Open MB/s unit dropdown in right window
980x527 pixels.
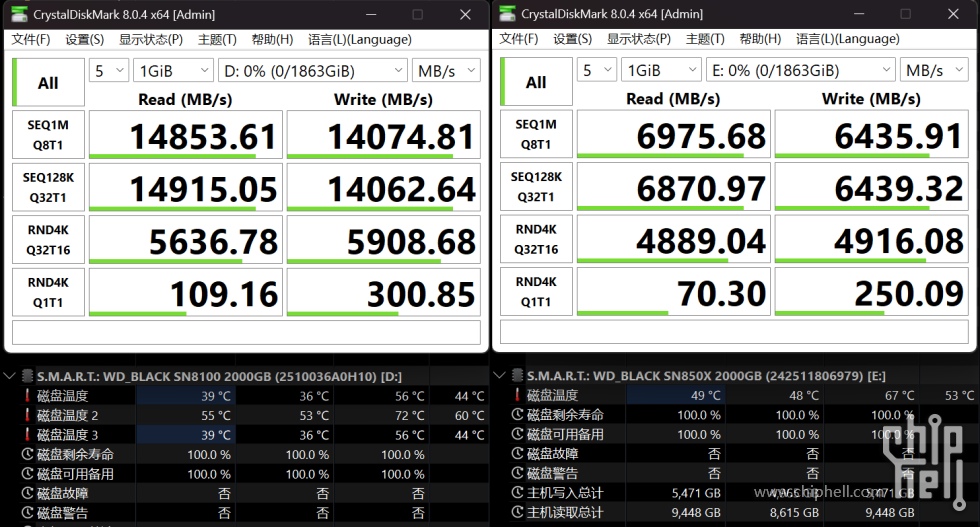[934, 70]
